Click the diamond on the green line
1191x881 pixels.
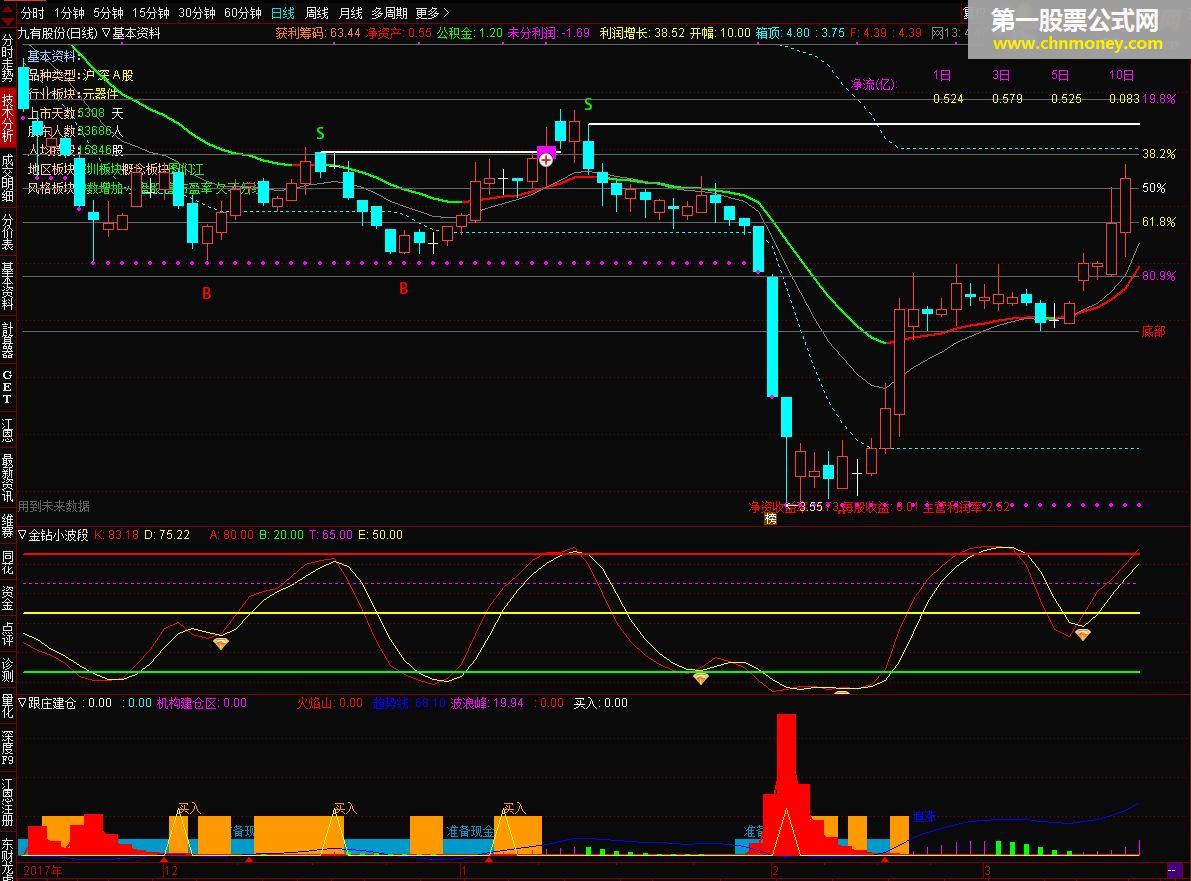(x=700, y=677)
